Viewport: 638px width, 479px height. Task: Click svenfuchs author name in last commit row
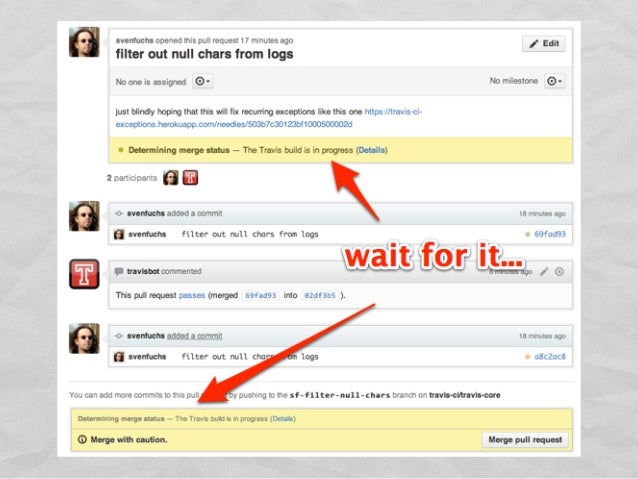pyautogui.click(x=147, y=357)
